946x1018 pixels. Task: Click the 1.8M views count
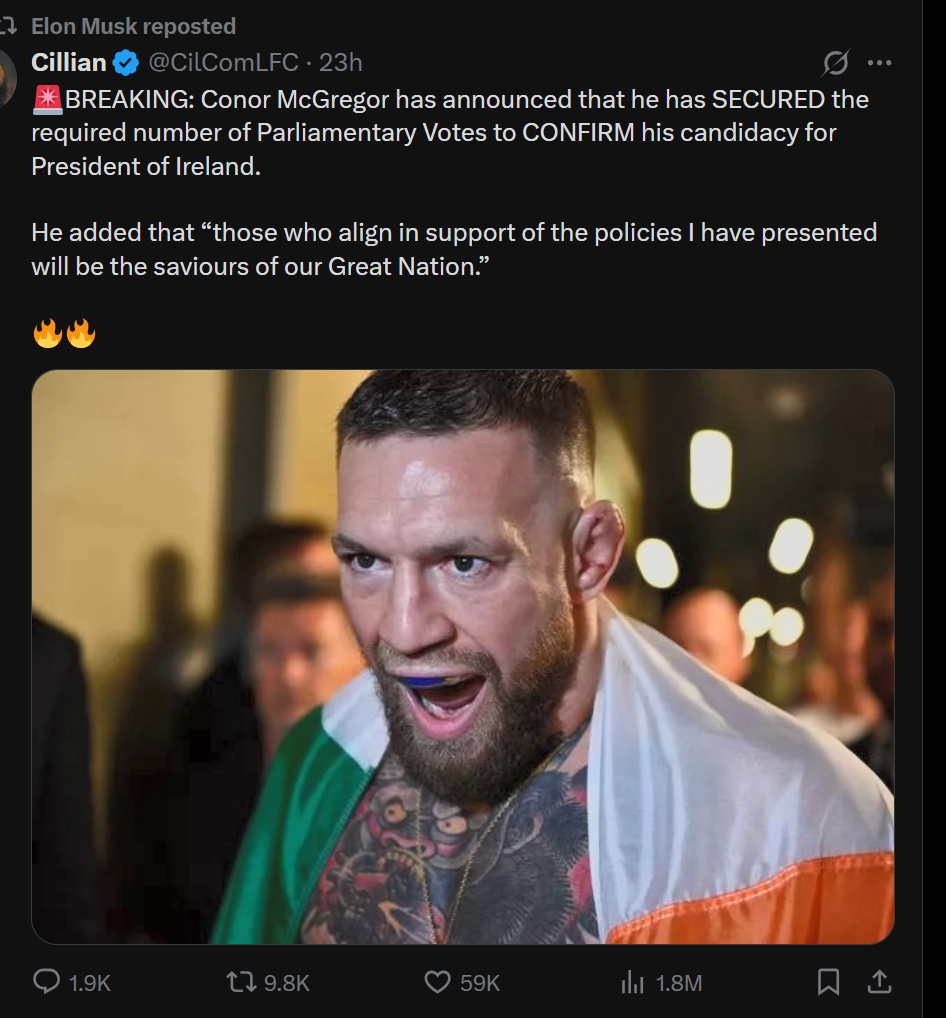[678, 983]
